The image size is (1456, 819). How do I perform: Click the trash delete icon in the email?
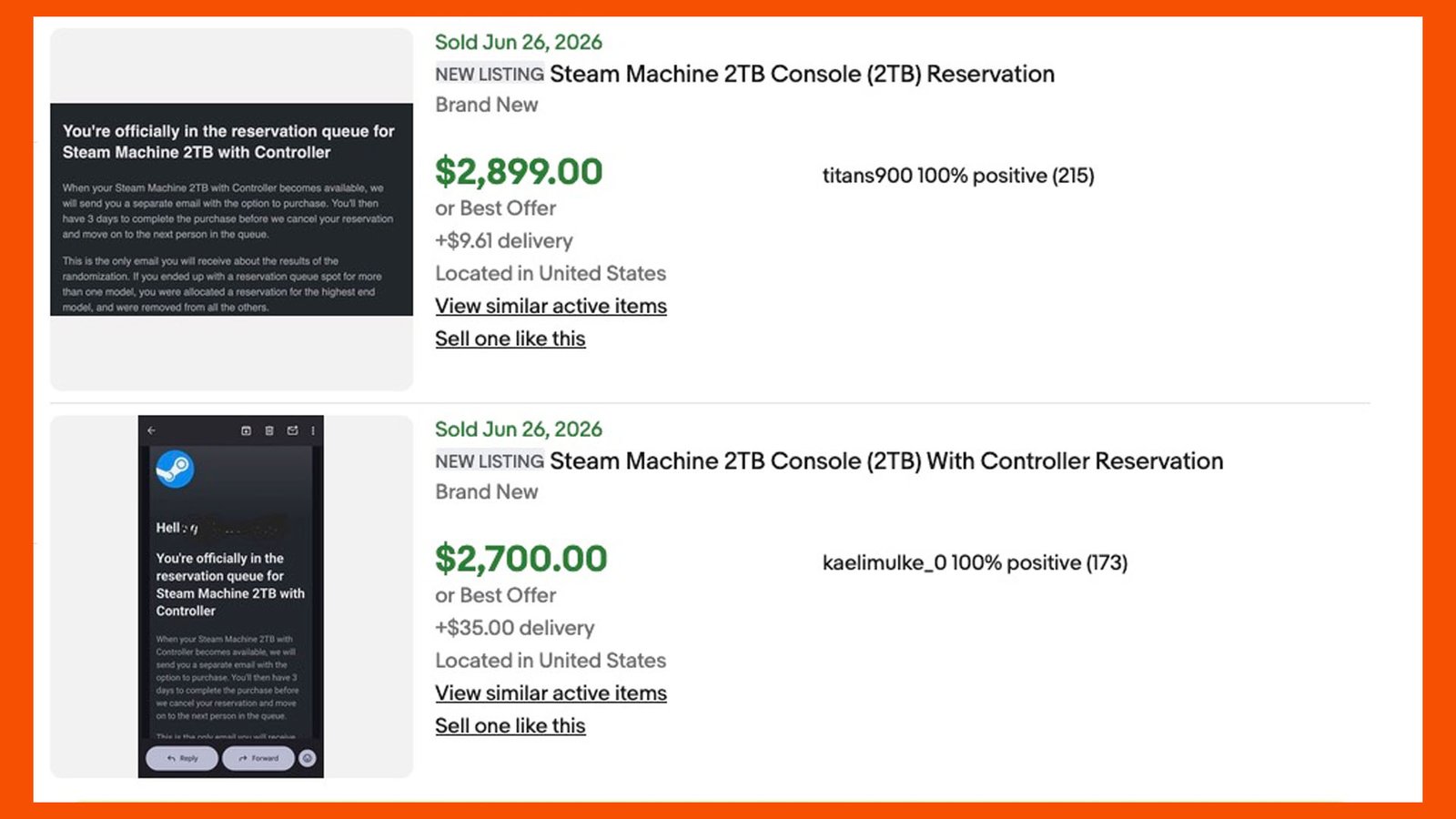269,430
